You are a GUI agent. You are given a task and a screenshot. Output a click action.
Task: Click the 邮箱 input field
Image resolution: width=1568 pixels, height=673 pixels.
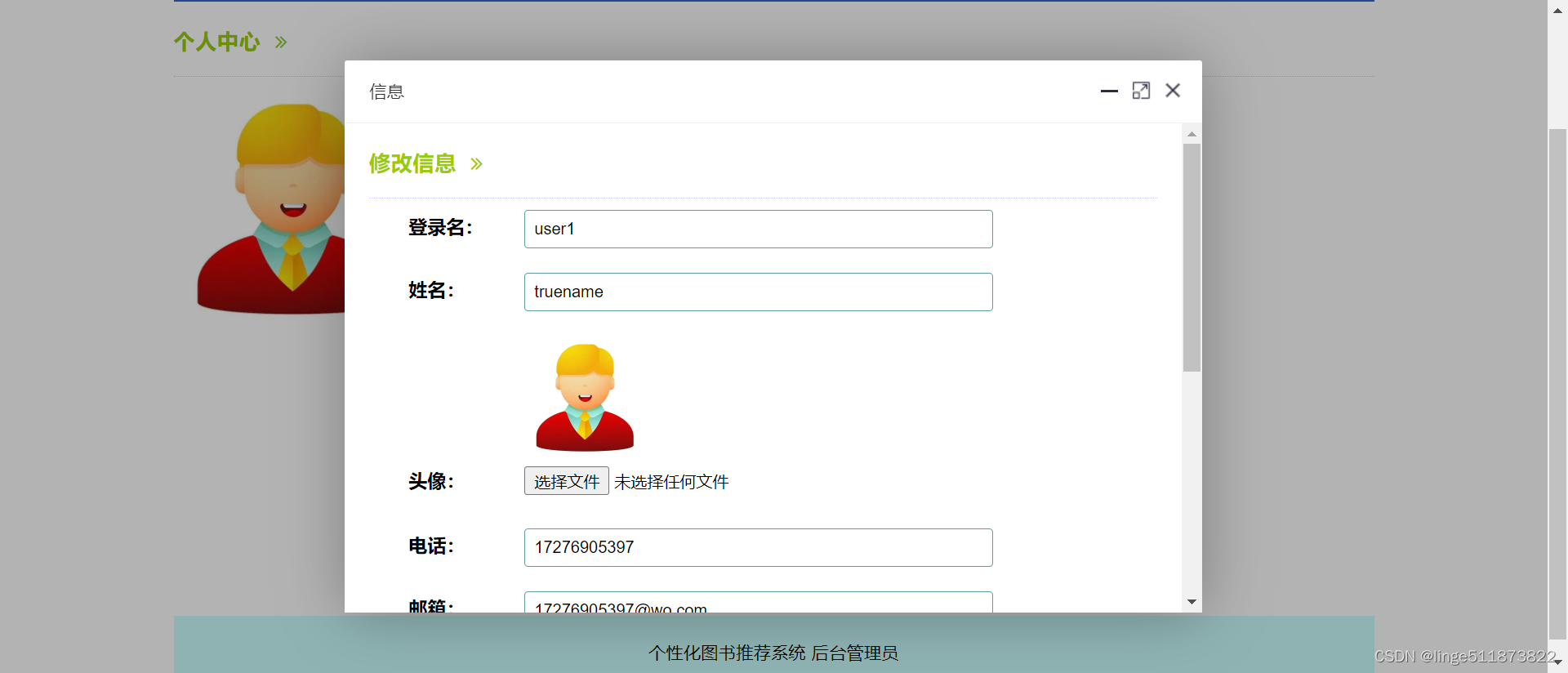coord(758,603)
